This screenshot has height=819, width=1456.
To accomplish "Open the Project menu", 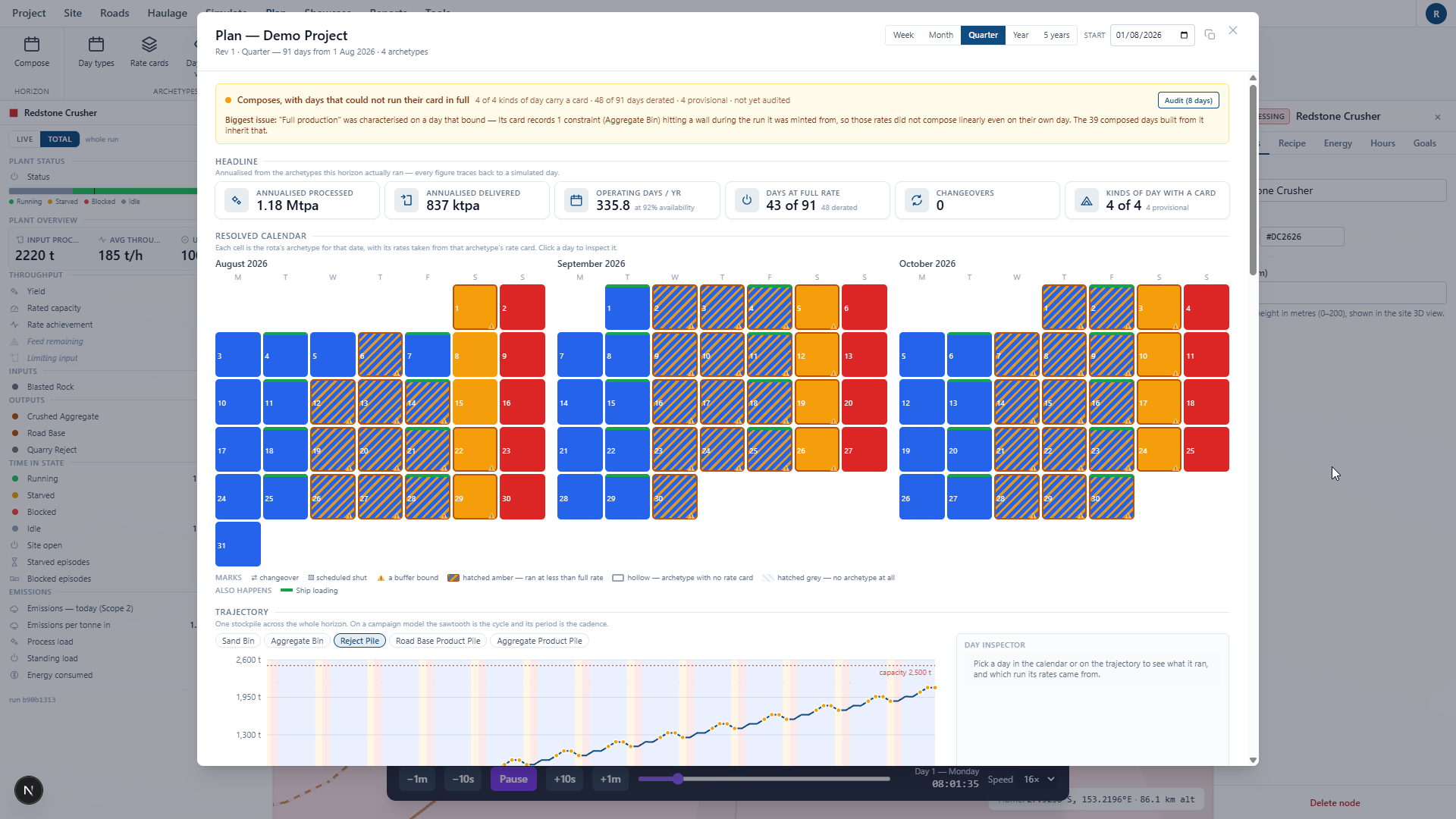I will click(x=29, y=13).
